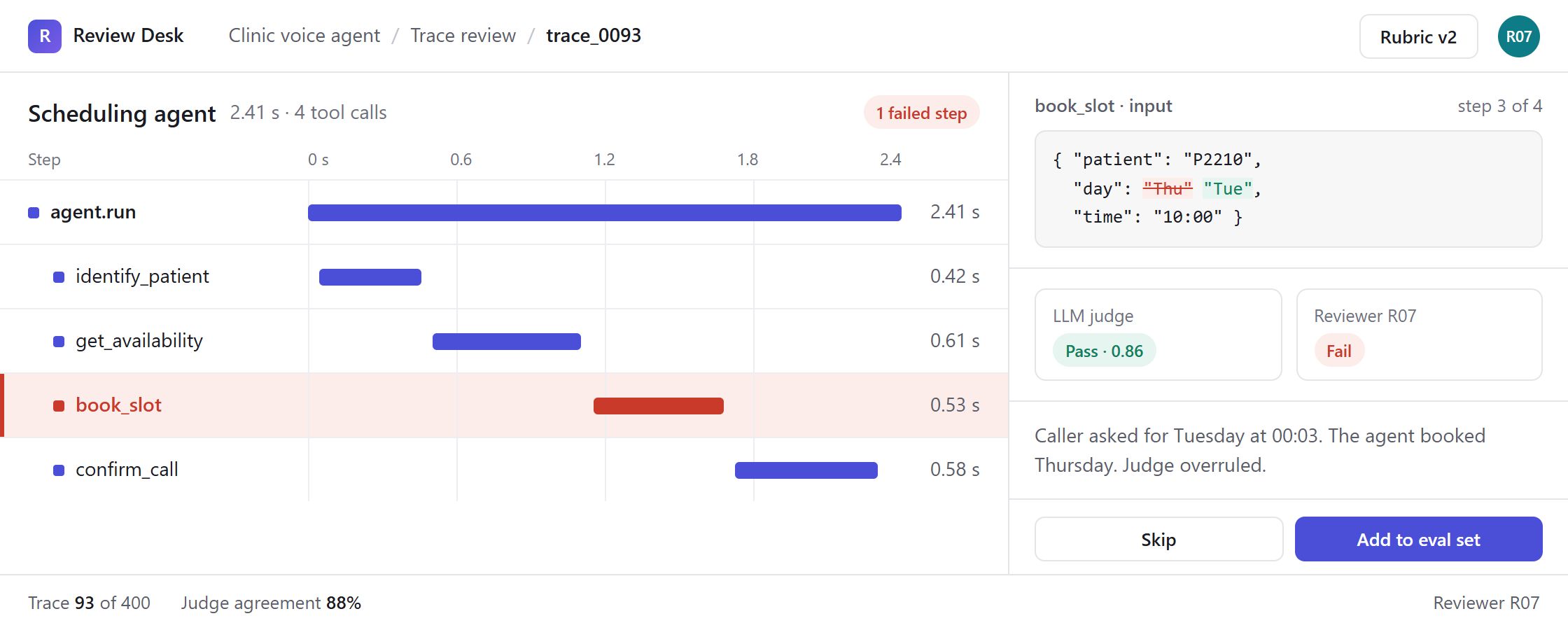Click the blue square beside get_availability
The image size is (1568, 630).
pyautogui.click(x=59, y=342)
